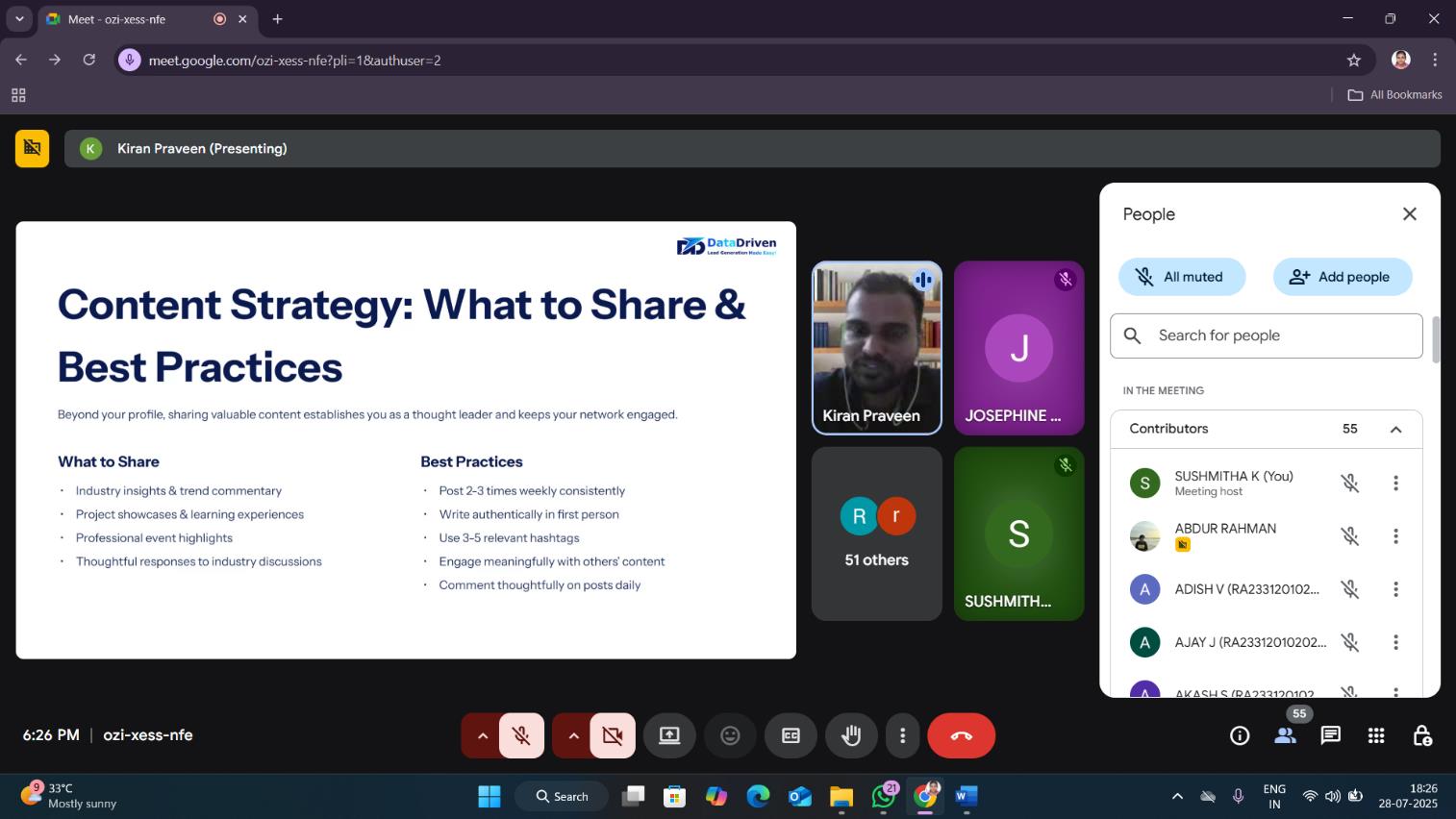The height and width of the screenshot is (819, 1456).
Task: Click the Add people button
Action: click(x=1342, y=277)
